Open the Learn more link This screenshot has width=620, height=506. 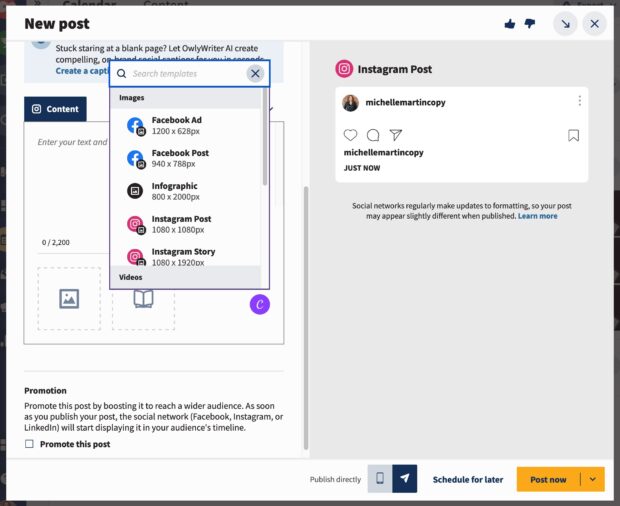(537, 216)
